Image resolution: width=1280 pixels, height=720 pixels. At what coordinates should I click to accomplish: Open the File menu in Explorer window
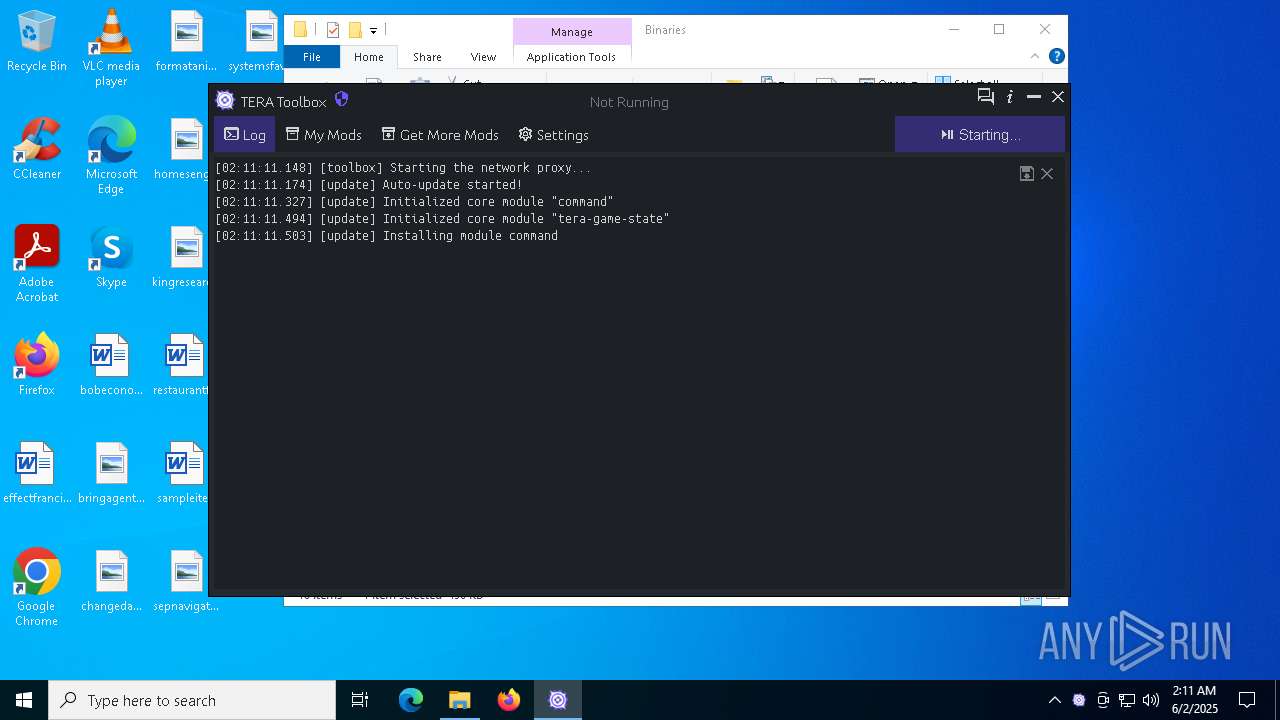coord(312,57)
